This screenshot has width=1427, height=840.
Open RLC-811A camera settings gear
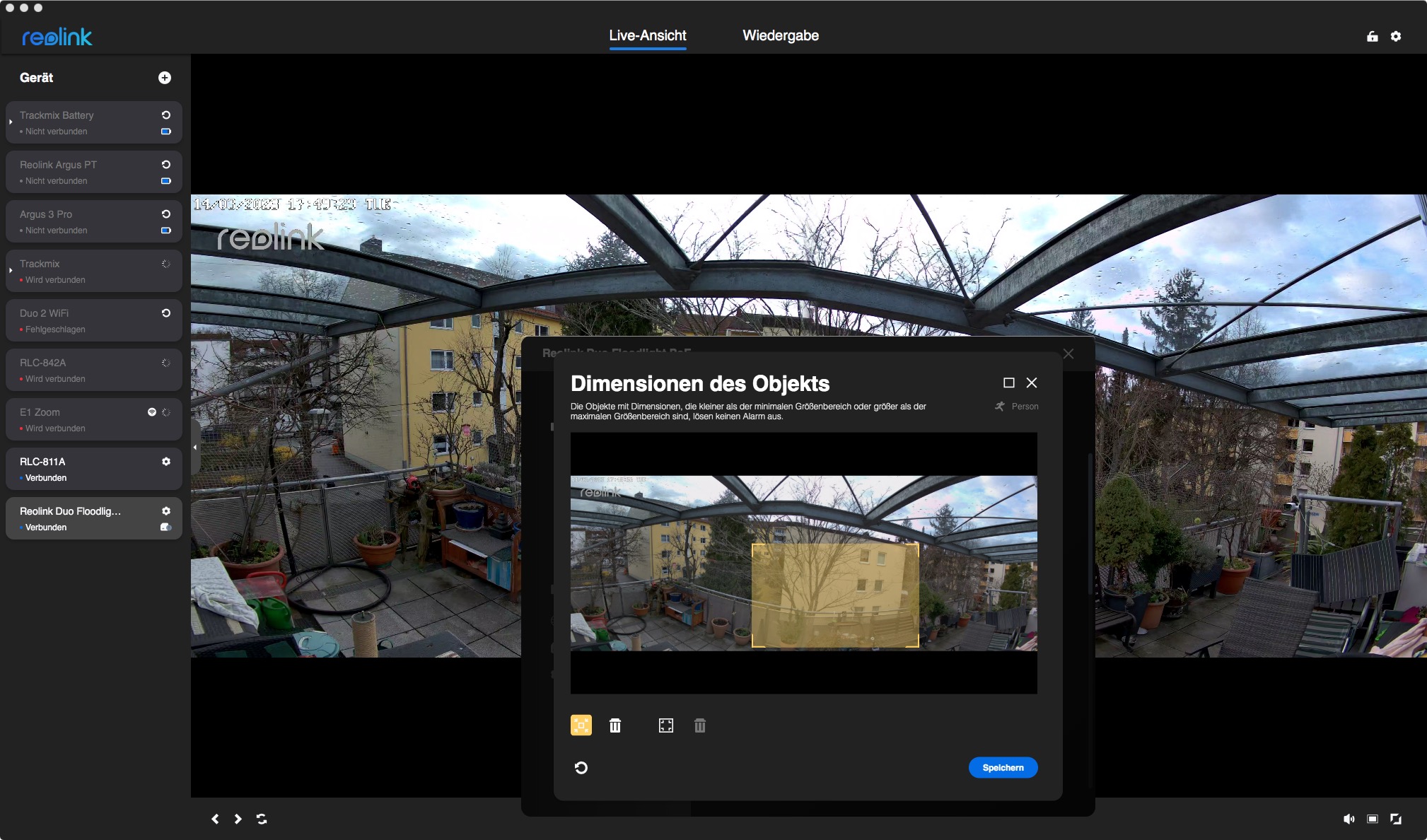pos(166,461)
